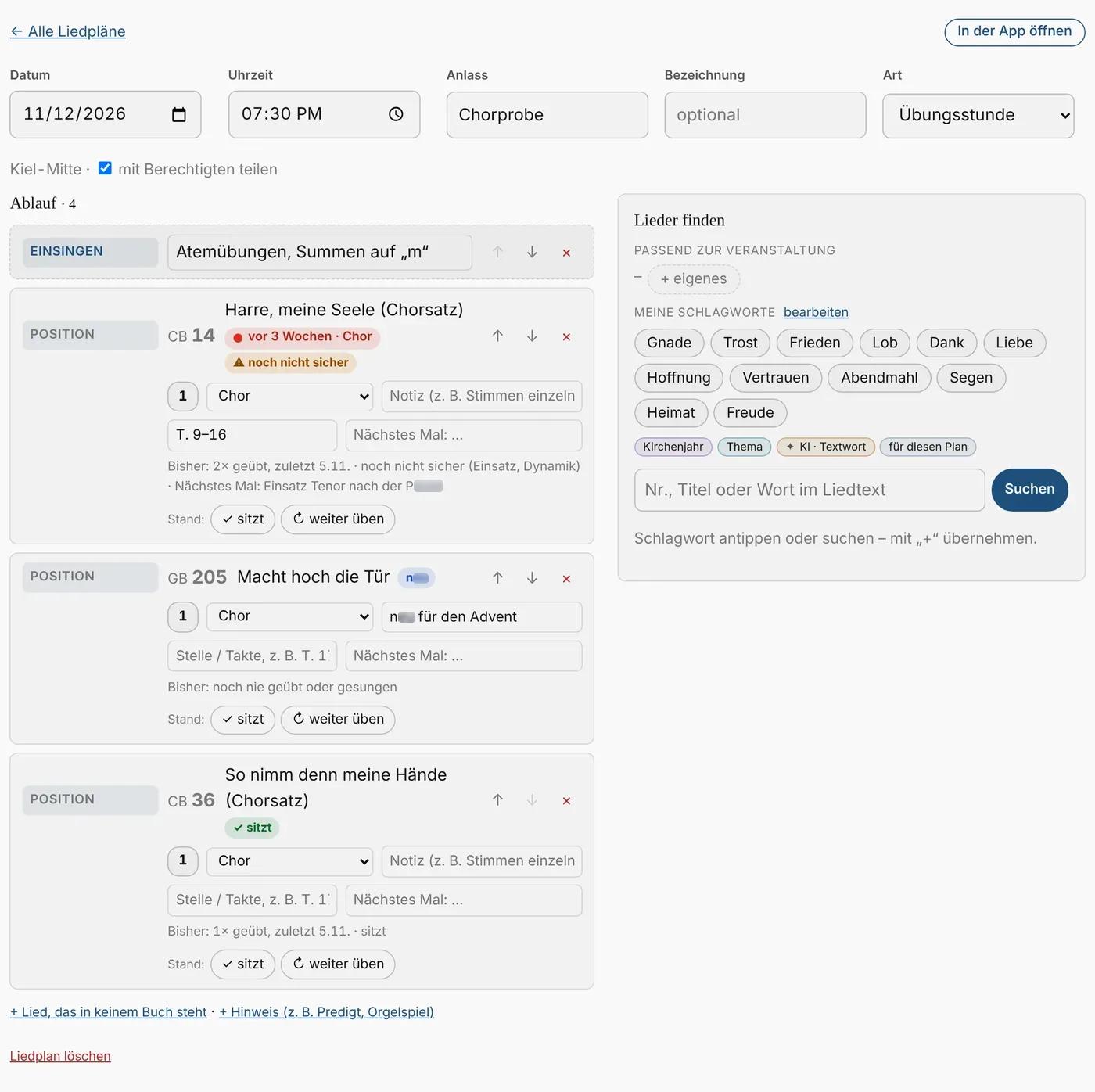1095x1092 pixels.
Task: Remove So nimm denn meine Hände entry
Action: coord(566,801)
